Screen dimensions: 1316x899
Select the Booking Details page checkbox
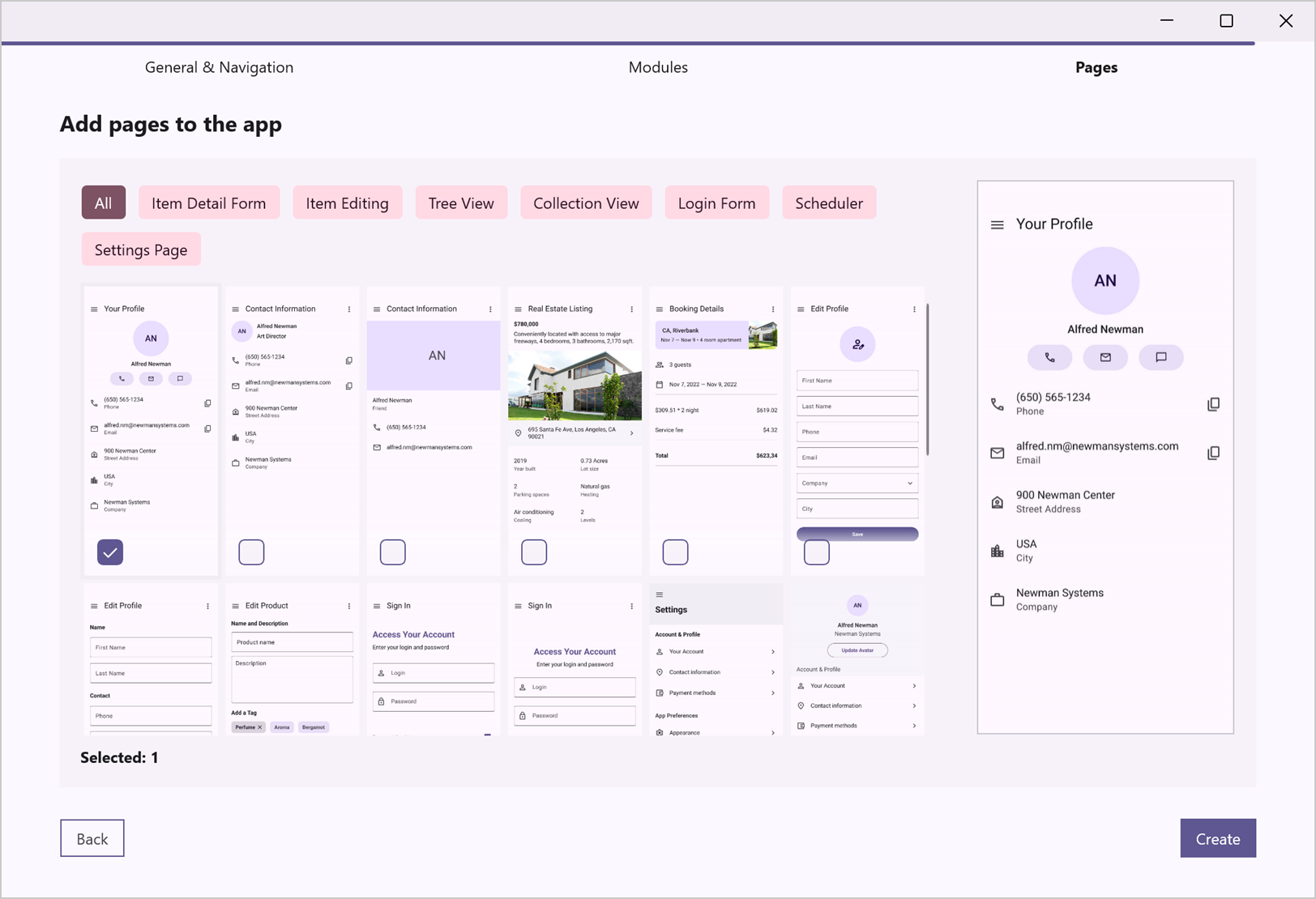click(675, 552)
